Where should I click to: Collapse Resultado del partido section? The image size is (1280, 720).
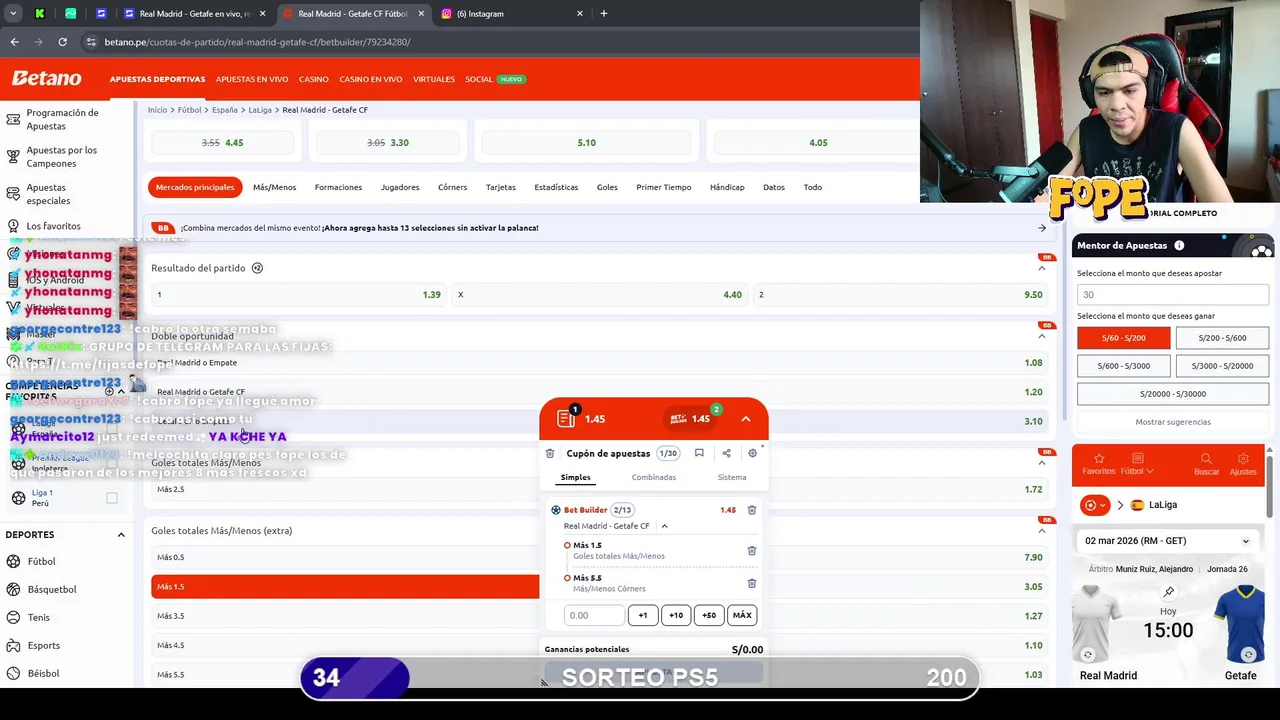coord(1041,268)
